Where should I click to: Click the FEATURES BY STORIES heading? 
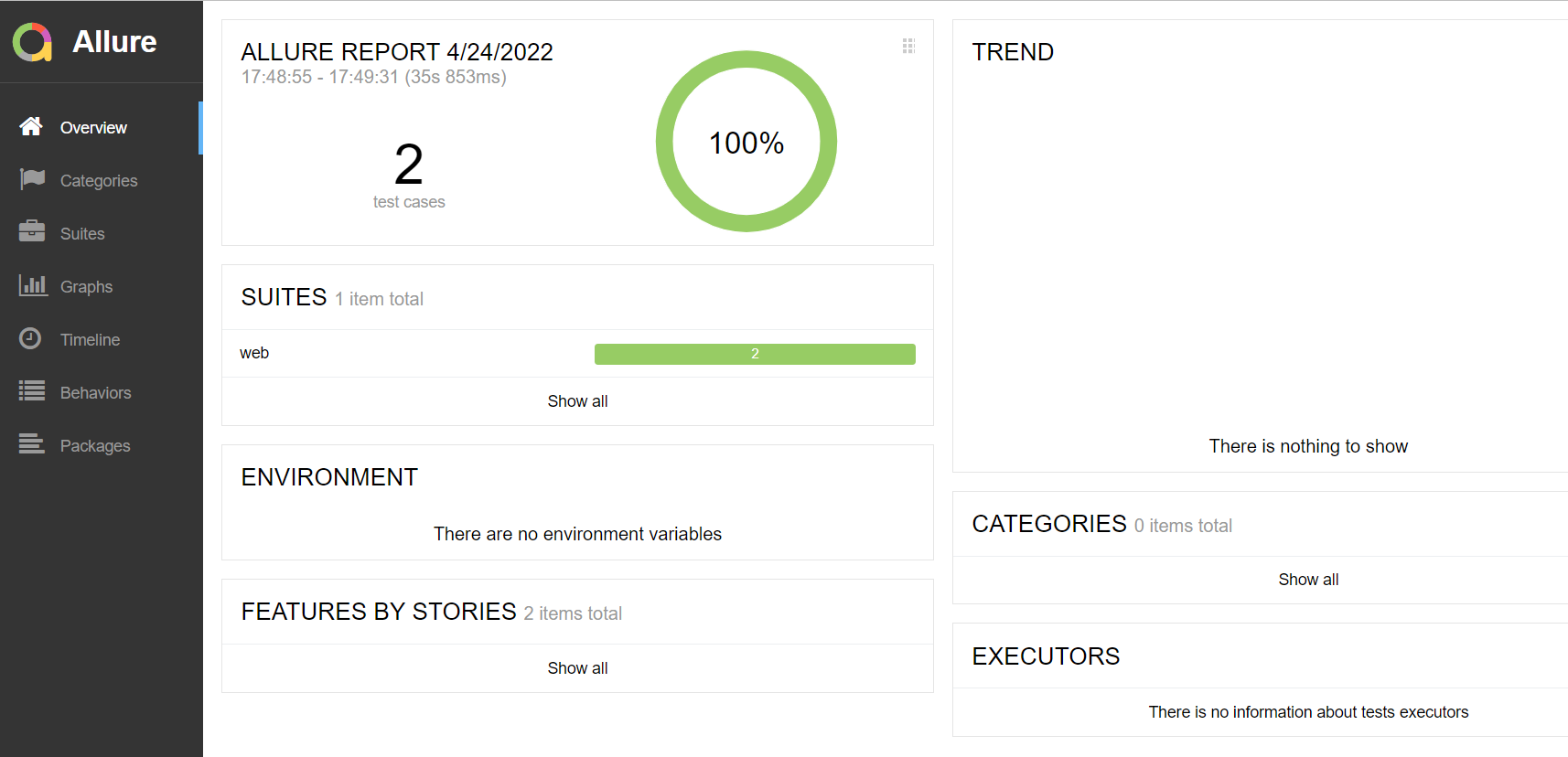click(379, 612)
